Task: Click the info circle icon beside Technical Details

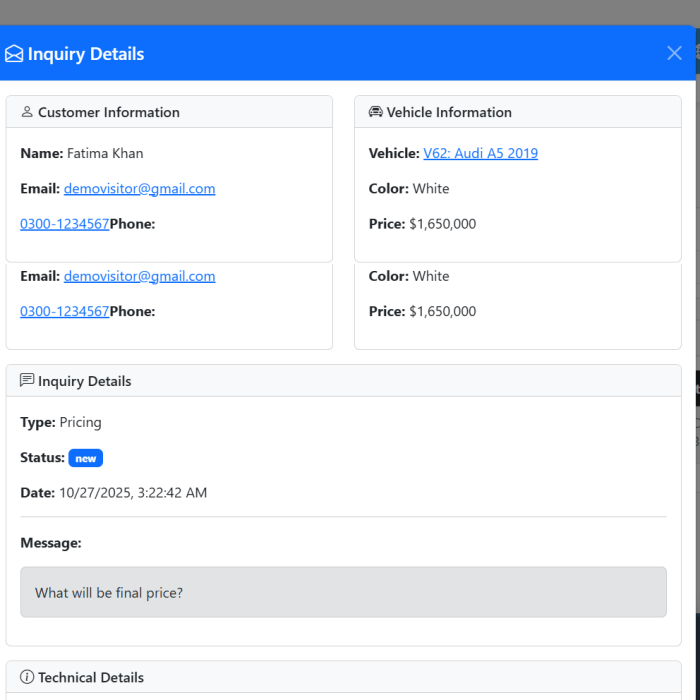Action: 27,677
